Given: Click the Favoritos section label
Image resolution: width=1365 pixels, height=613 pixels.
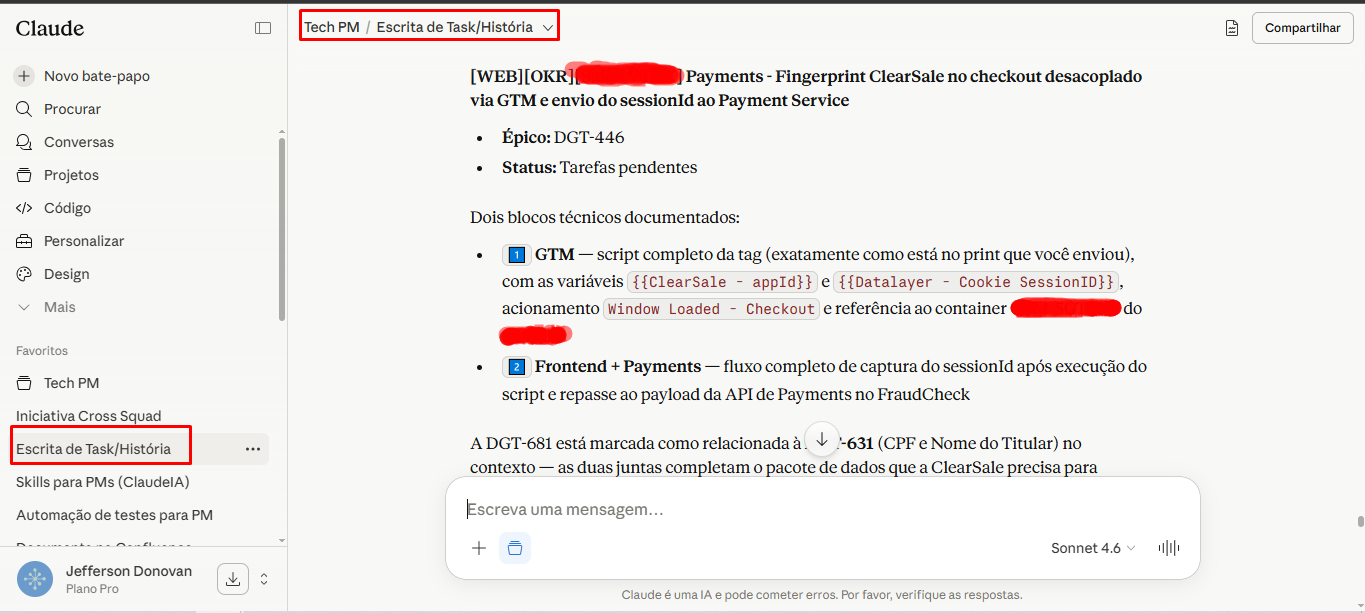Looking at the screenshot, I should click(x=42, y=351).
